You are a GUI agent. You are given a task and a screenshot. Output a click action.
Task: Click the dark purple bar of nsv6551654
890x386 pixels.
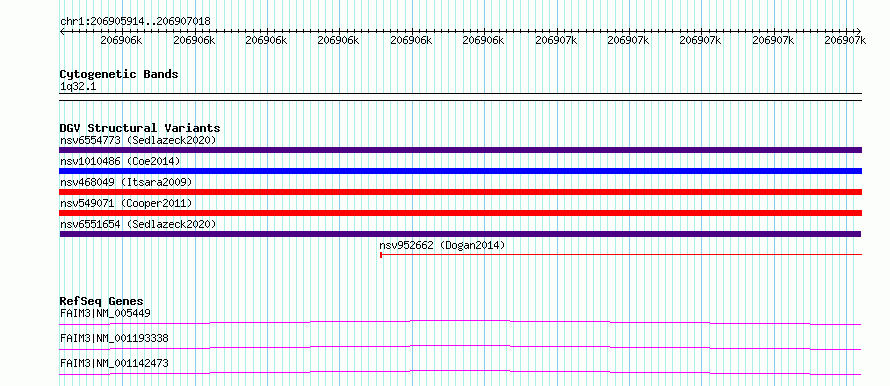click(x=460, y=234)
